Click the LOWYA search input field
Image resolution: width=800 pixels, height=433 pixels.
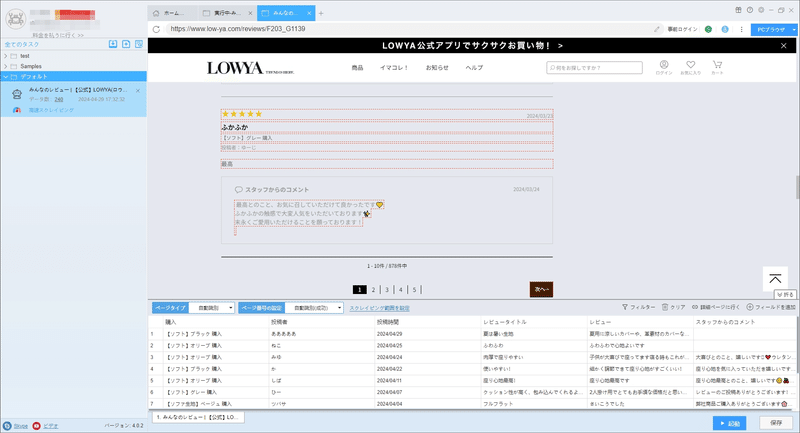pos(594,67)
